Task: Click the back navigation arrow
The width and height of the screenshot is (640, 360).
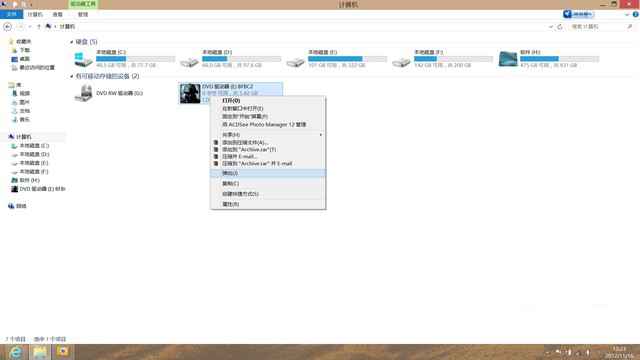Action: point(7,27)
